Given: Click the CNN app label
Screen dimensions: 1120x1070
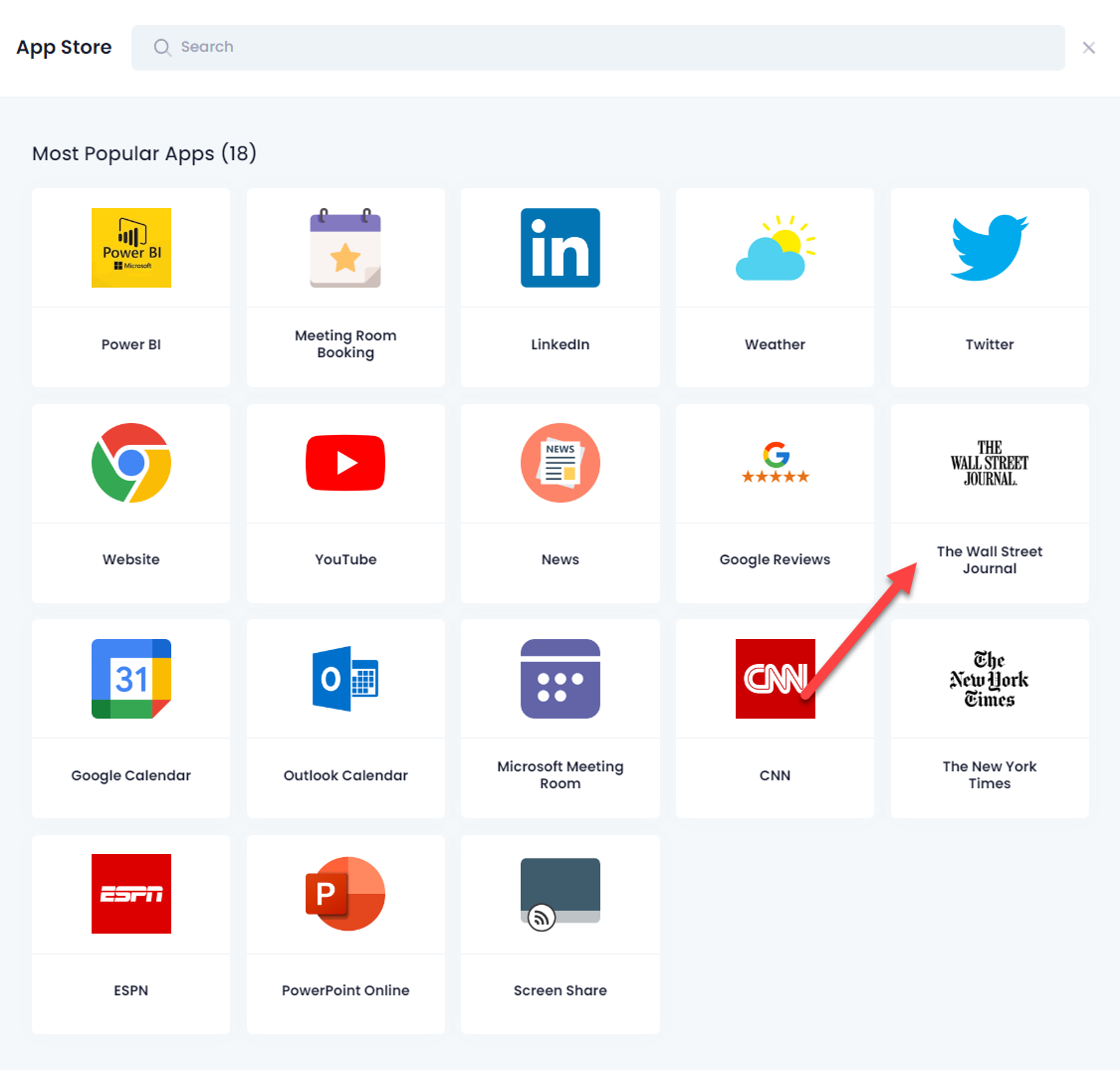Looking at the screenshot, I should (775, 775).
